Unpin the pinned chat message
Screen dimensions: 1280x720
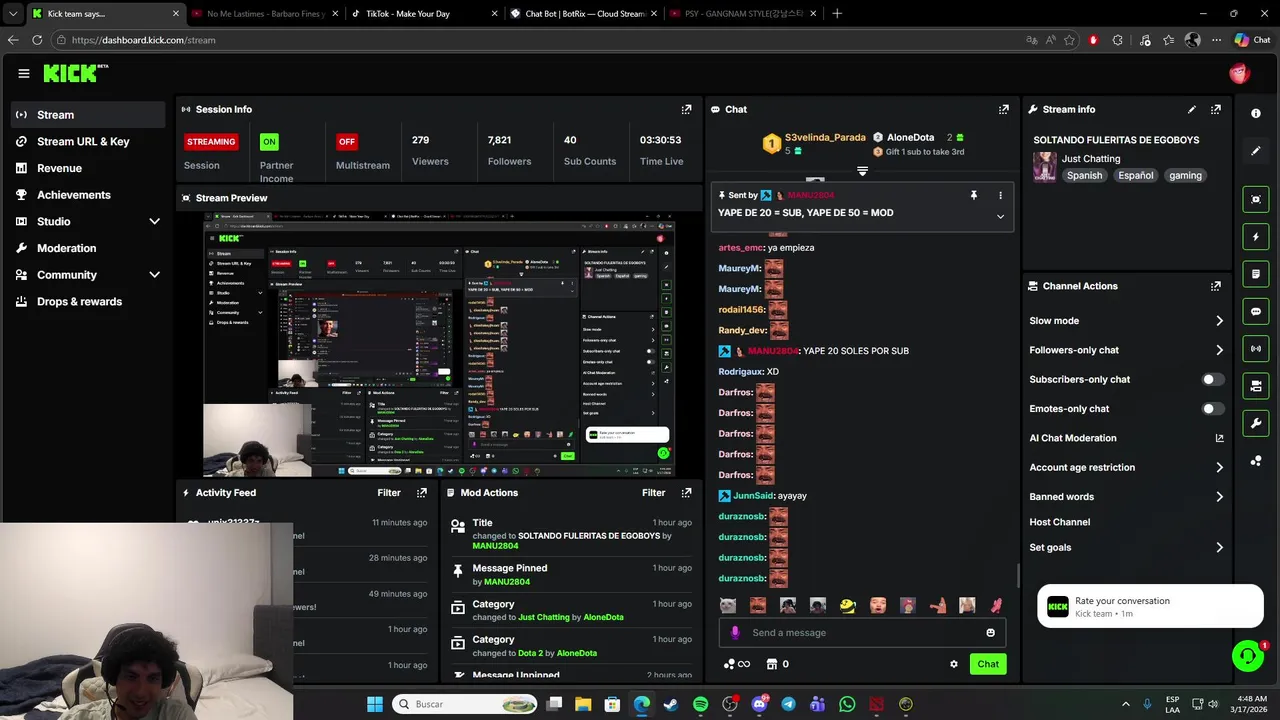(973, 195)
